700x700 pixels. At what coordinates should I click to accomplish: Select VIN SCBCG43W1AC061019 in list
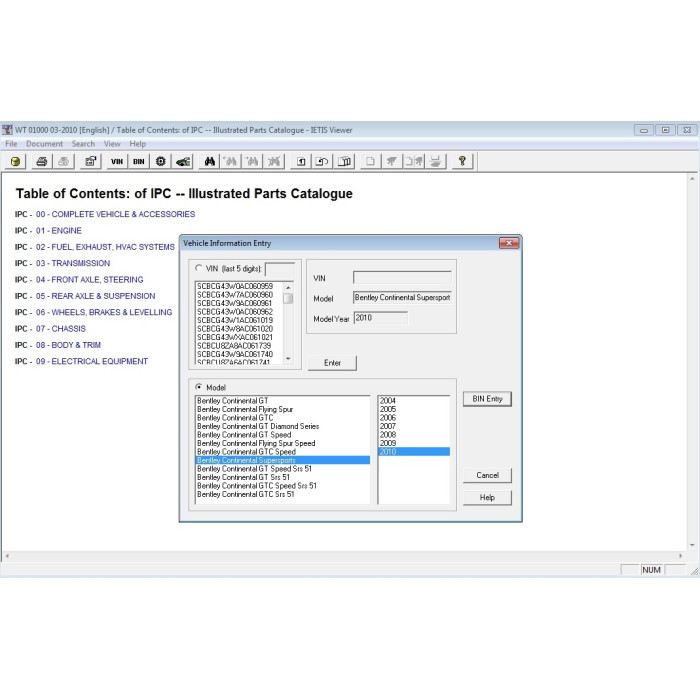tap(235, 320)
